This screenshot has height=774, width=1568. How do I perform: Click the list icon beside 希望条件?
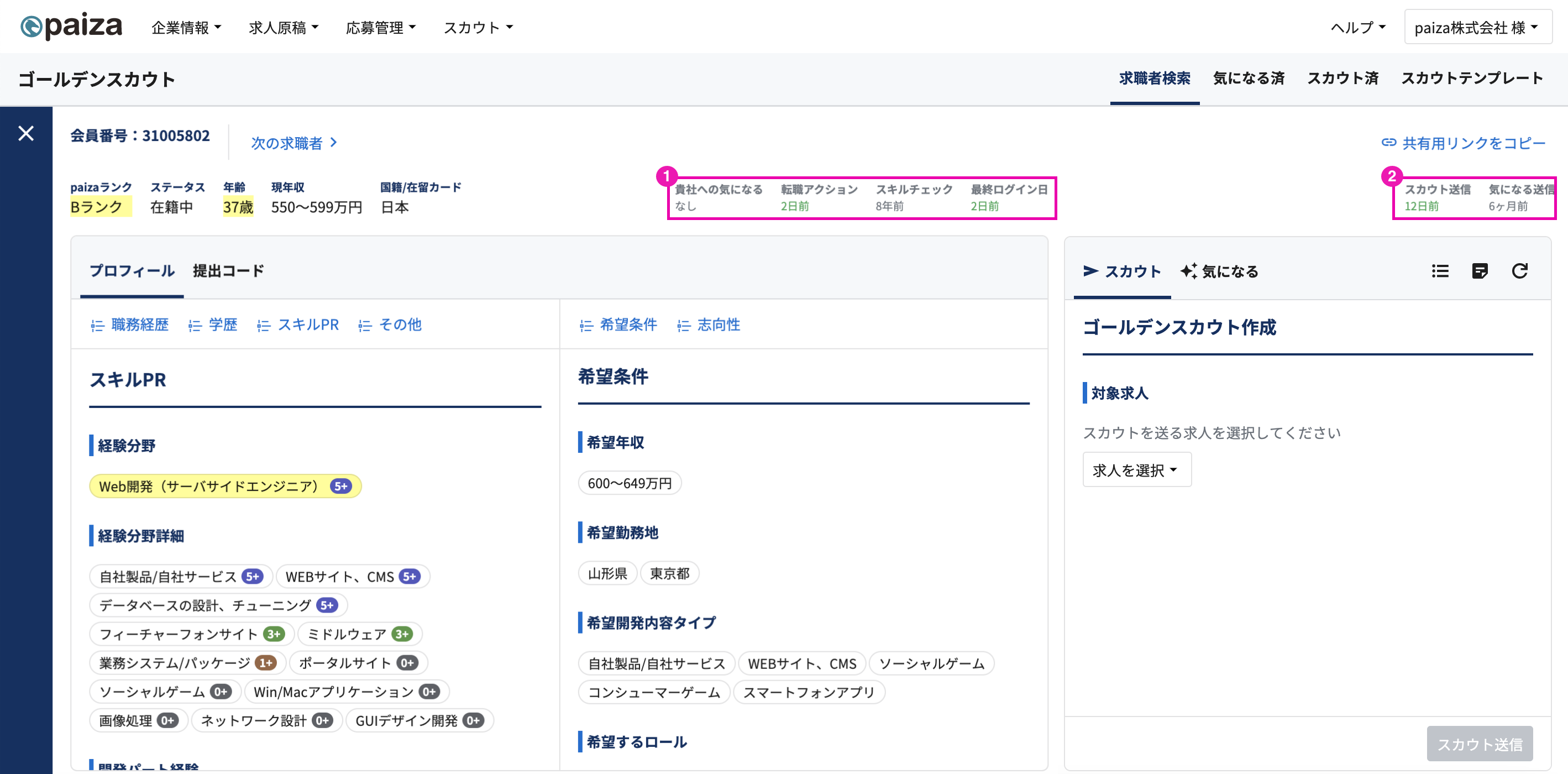pyautogui.click(x=586, y=326)
